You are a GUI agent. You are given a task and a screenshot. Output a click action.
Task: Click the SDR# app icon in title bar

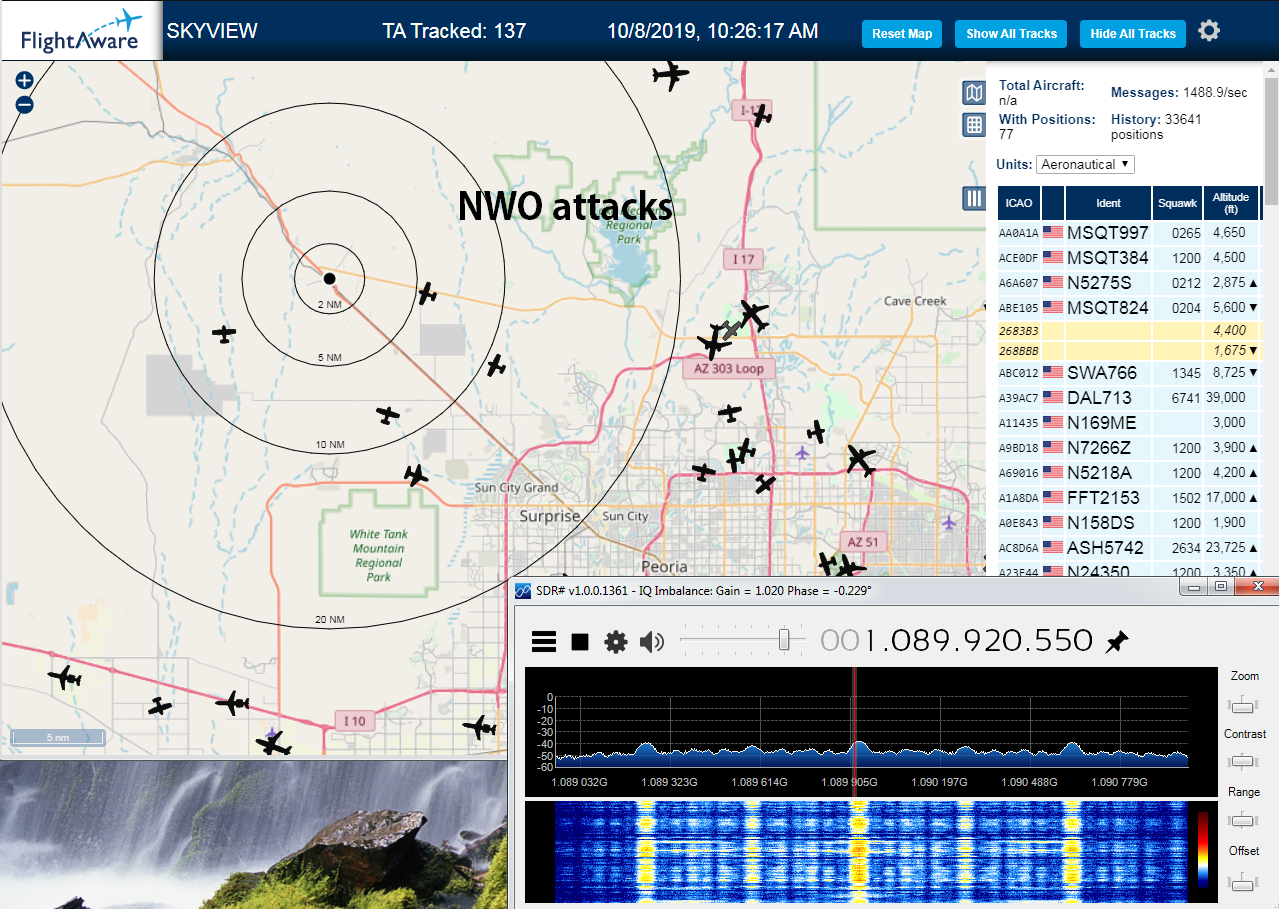click(x=521, y=590)
